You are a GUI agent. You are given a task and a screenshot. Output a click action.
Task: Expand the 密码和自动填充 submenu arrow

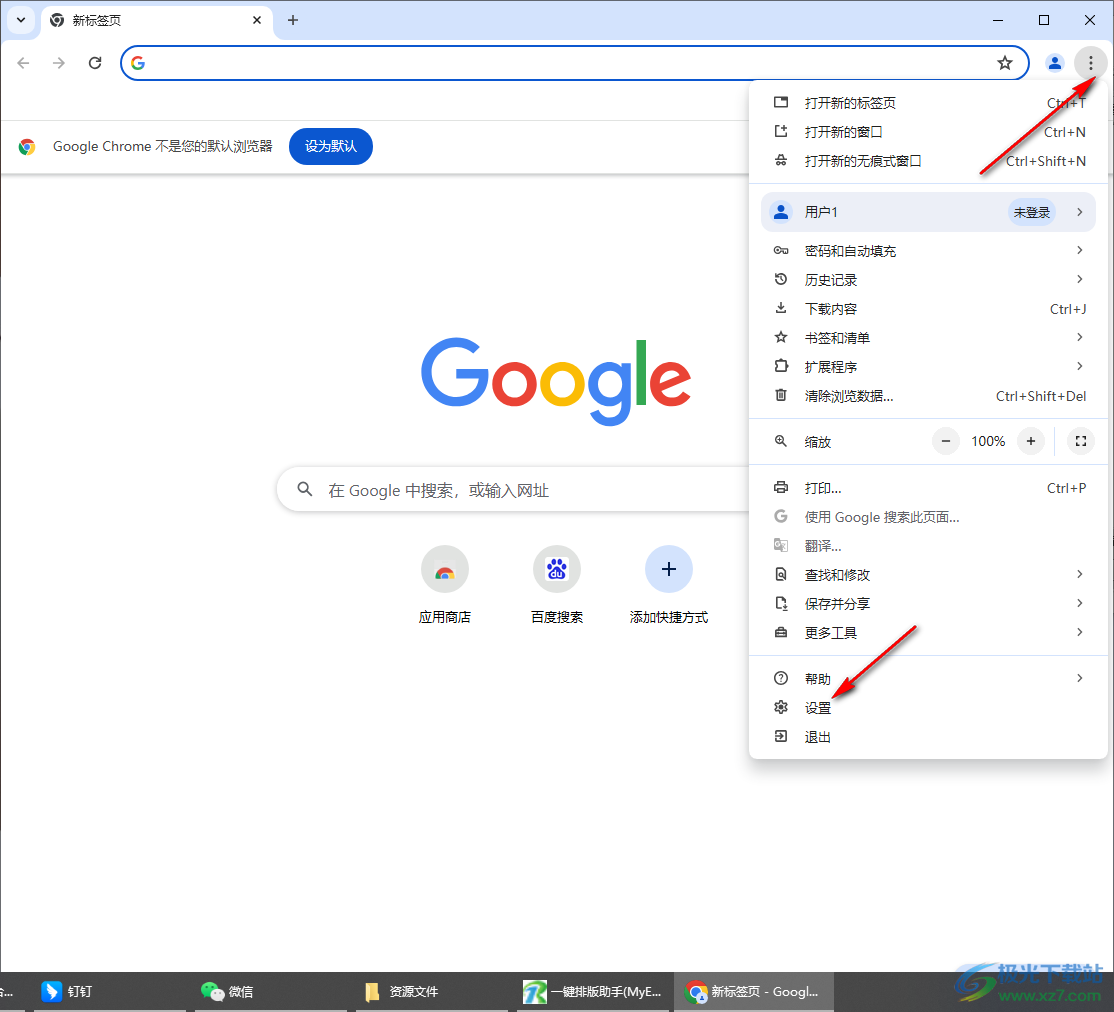pos(1079,250)
